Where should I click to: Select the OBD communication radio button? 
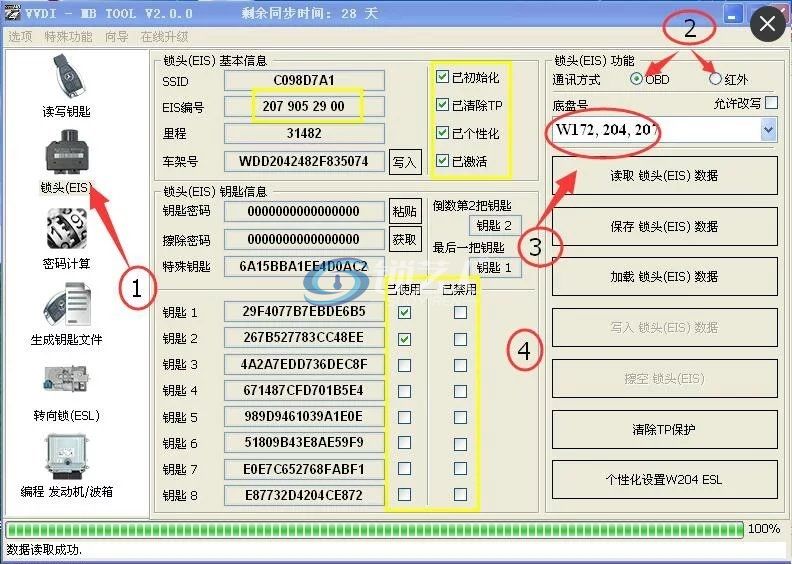pyautogui.click(x=636, y=78)
